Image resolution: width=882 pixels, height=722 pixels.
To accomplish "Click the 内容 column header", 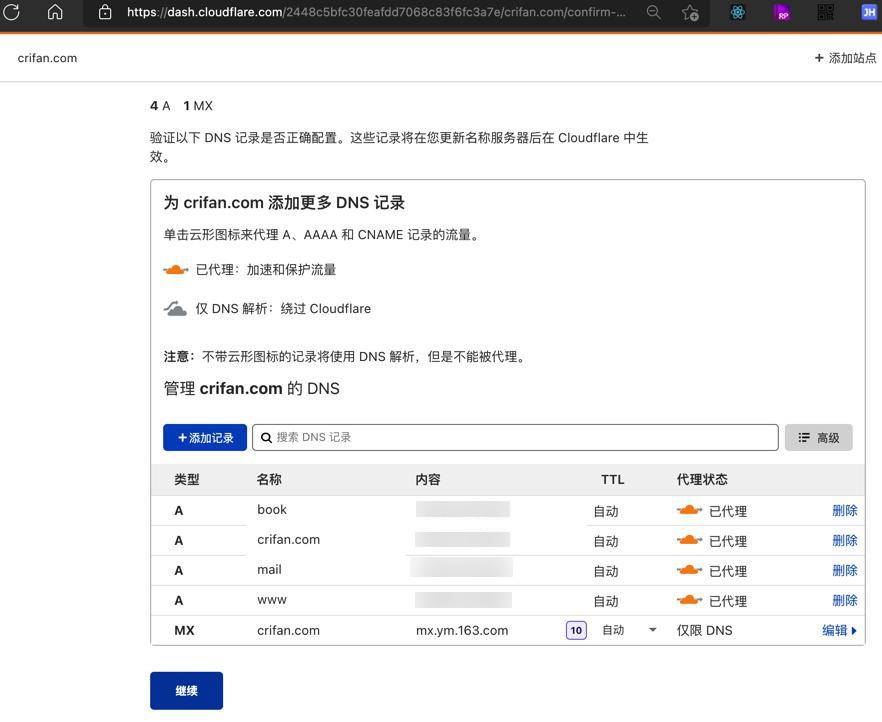I will click(x=428, y=480).
